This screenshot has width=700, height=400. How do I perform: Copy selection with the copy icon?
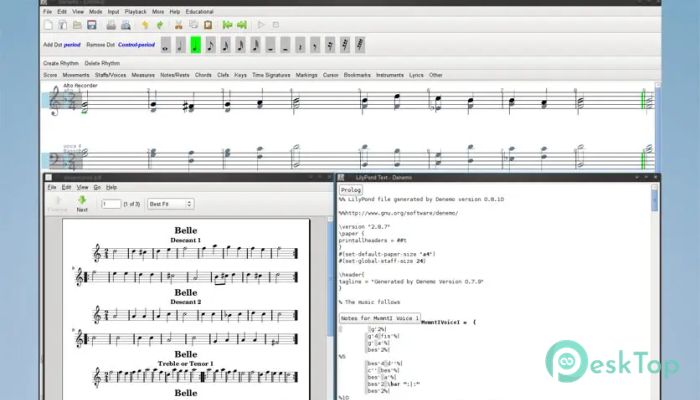[x=193, y=25]
